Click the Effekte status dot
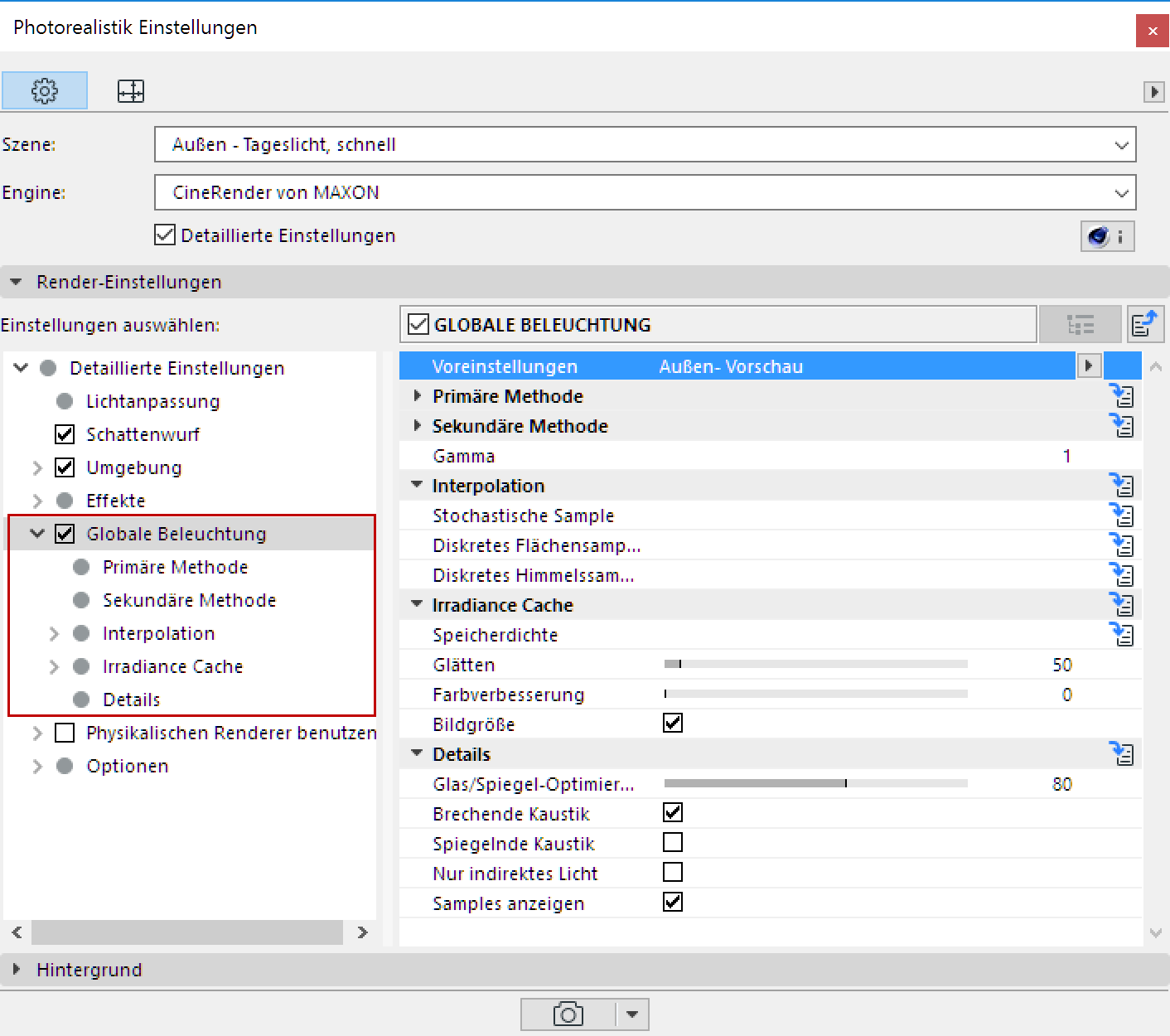 point(65,501)
